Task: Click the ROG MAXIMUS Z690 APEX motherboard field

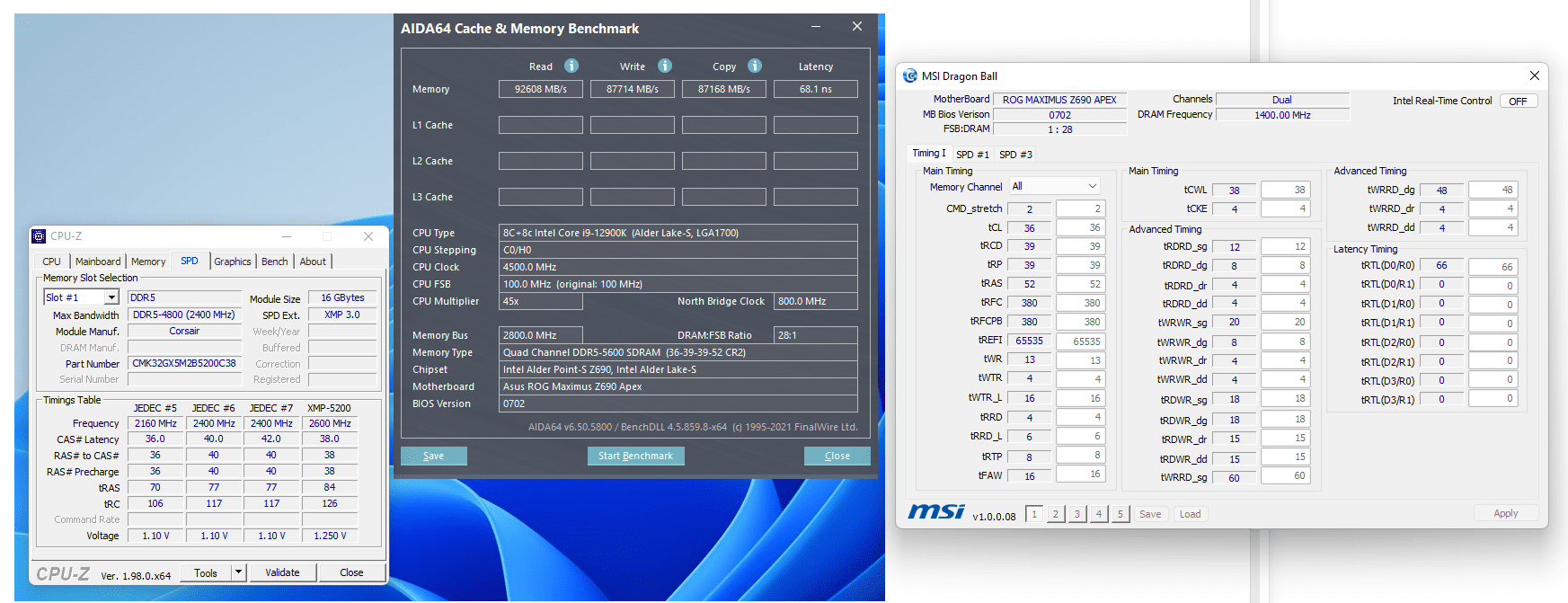Action: click(1059, 100)
